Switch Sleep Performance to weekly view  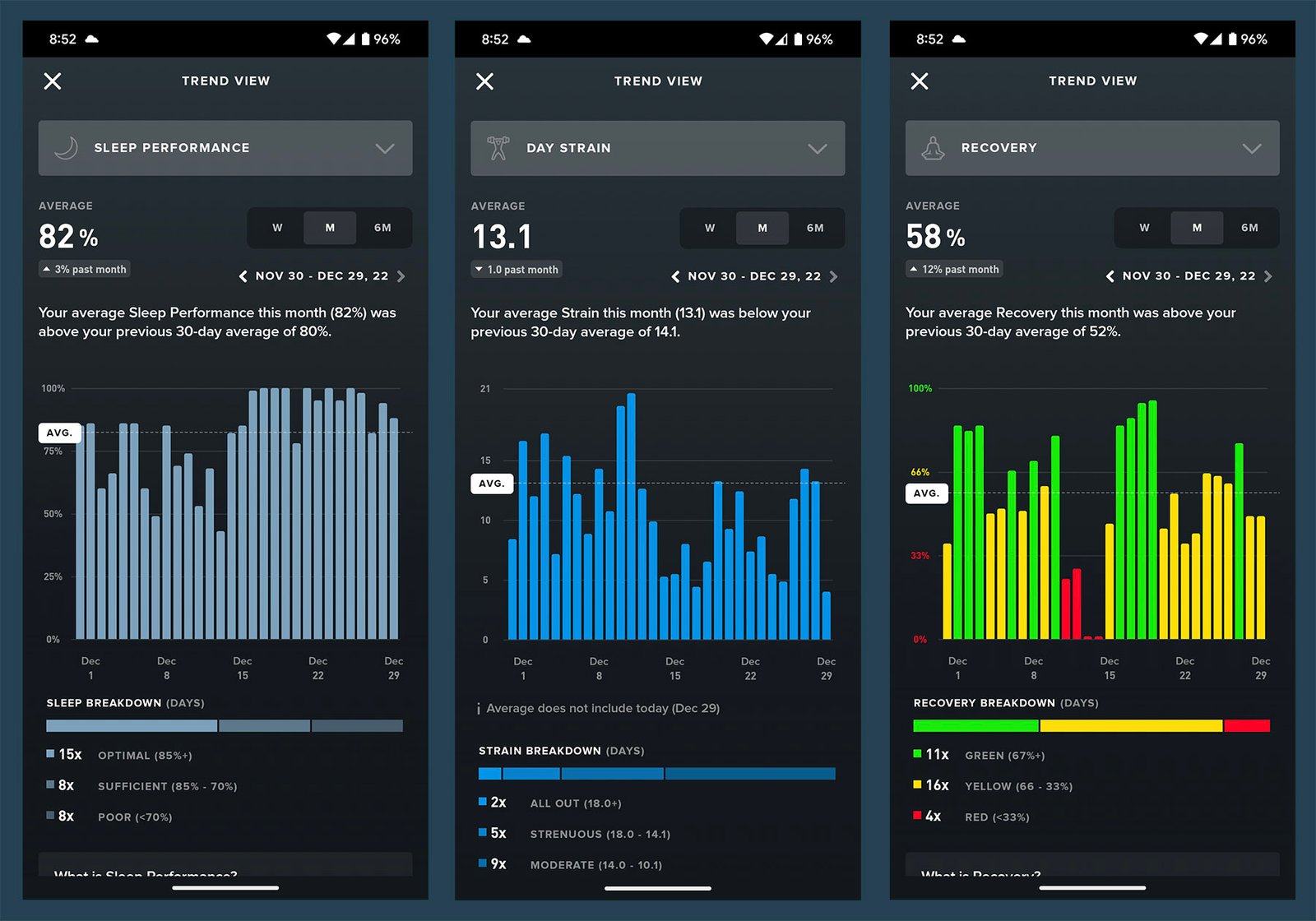click(277, 228)
